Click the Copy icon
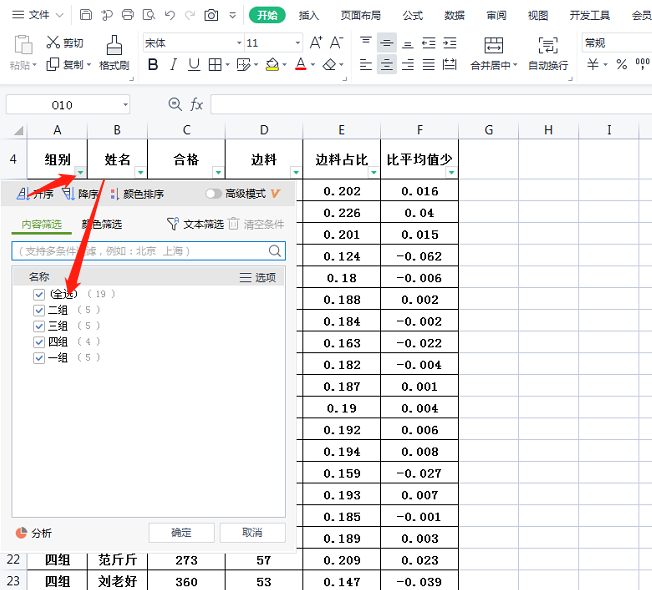The height and width of the screenshot is (590, 652). (52, 64)
